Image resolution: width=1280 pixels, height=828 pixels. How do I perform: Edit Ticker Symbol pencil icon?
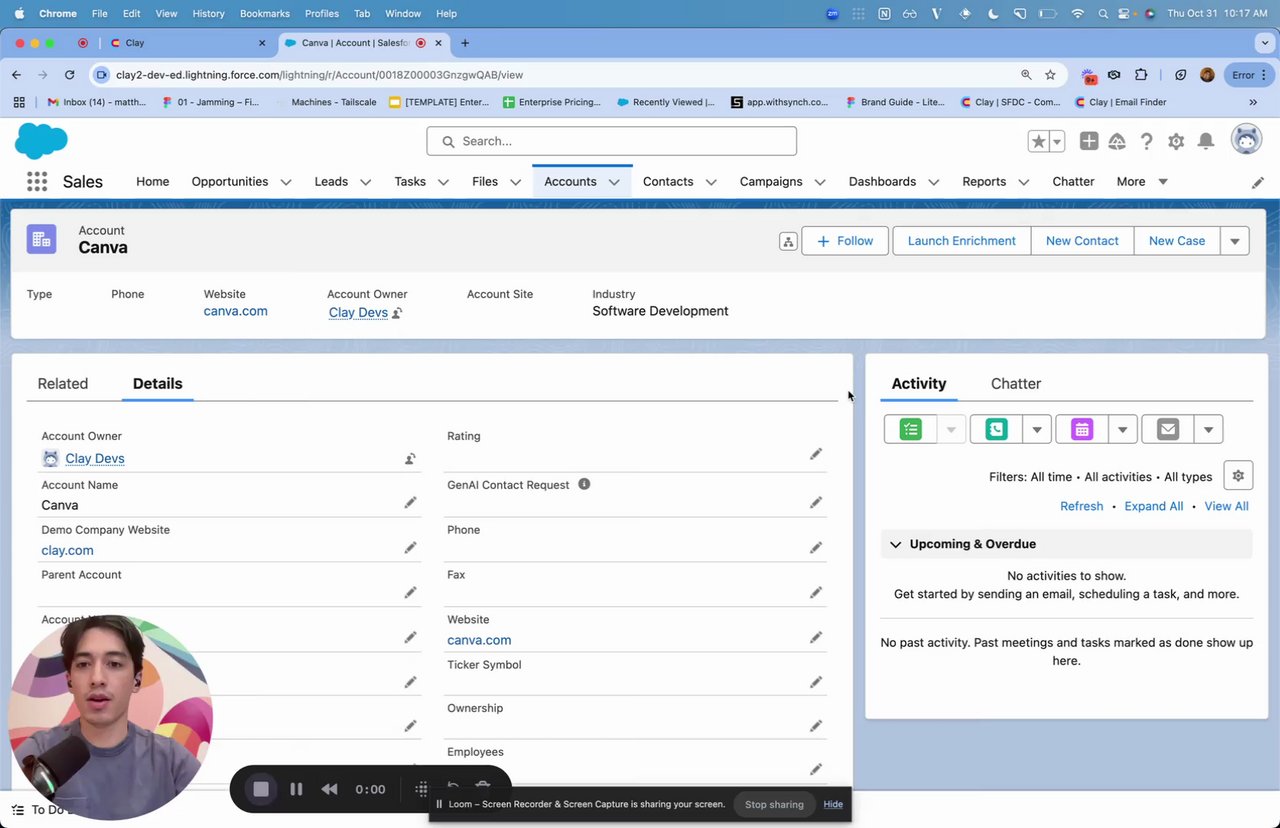(816, 682)
